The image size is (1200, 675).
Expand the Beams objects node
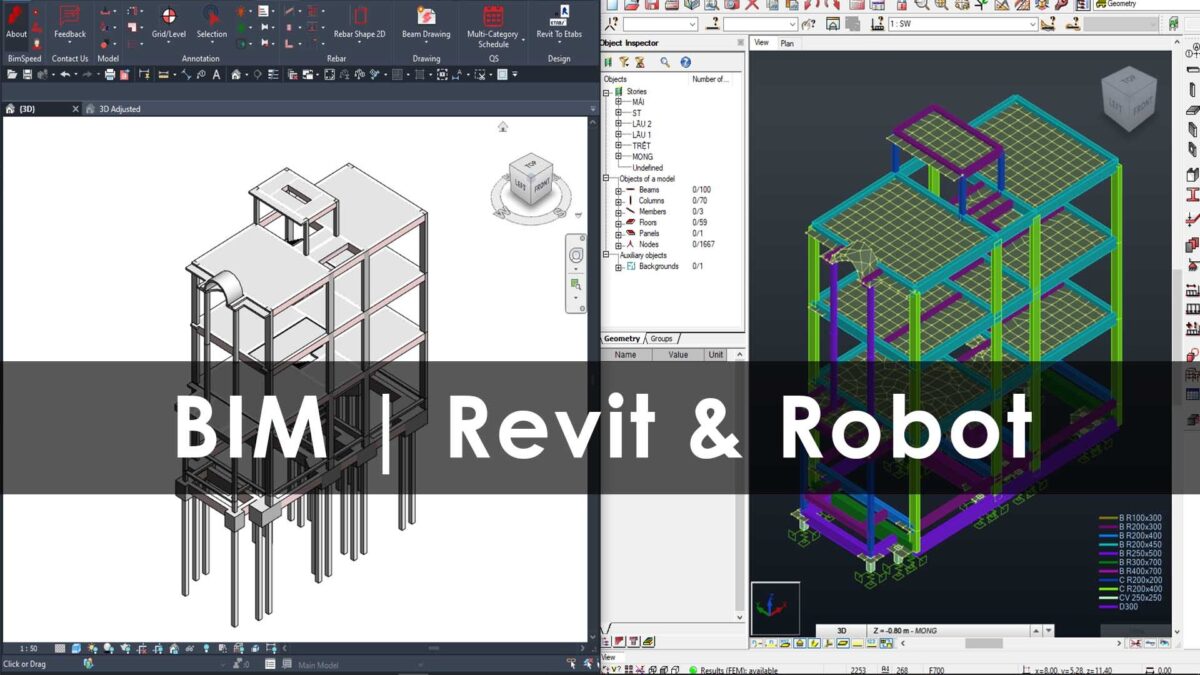[619, 190]
